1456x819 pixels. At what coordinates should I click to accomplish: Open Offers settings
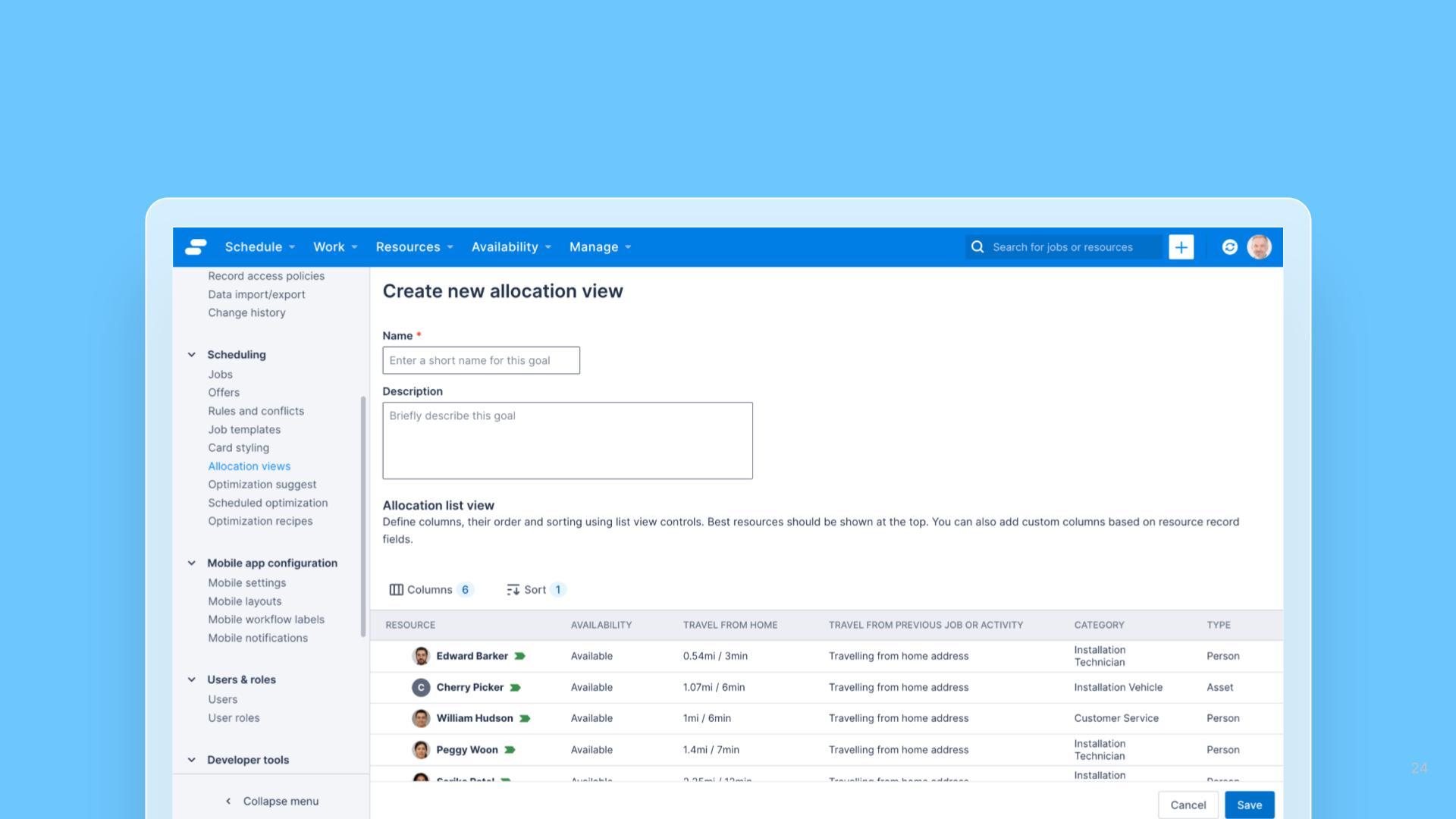tap(224, 393)
